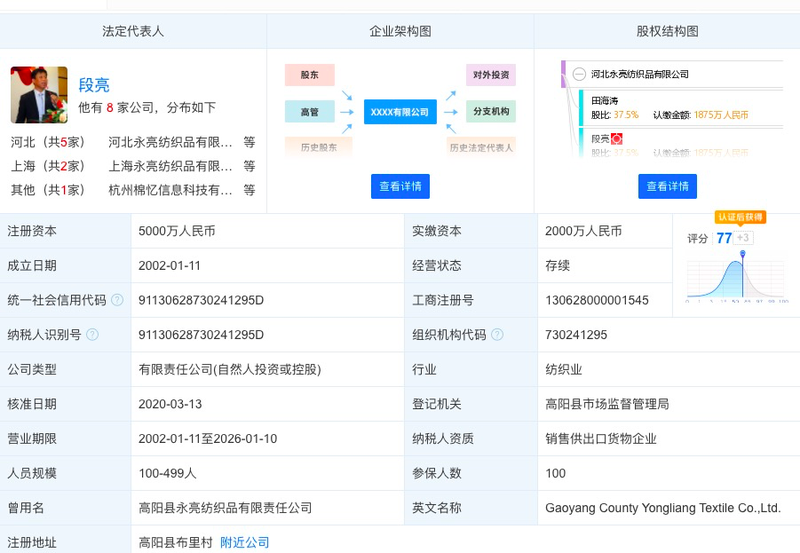Click the 37.5% share ratio of 田海涛

point(626,115)
